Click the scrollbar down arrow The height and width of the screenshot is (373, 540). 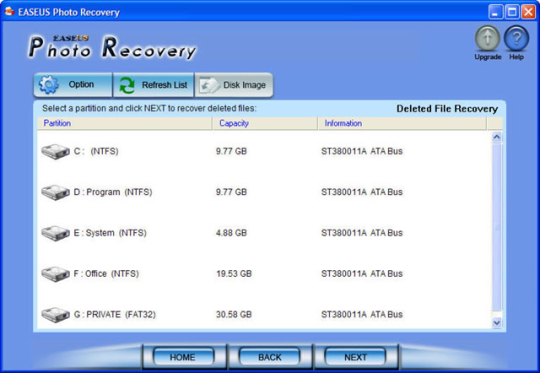[497, 323]
